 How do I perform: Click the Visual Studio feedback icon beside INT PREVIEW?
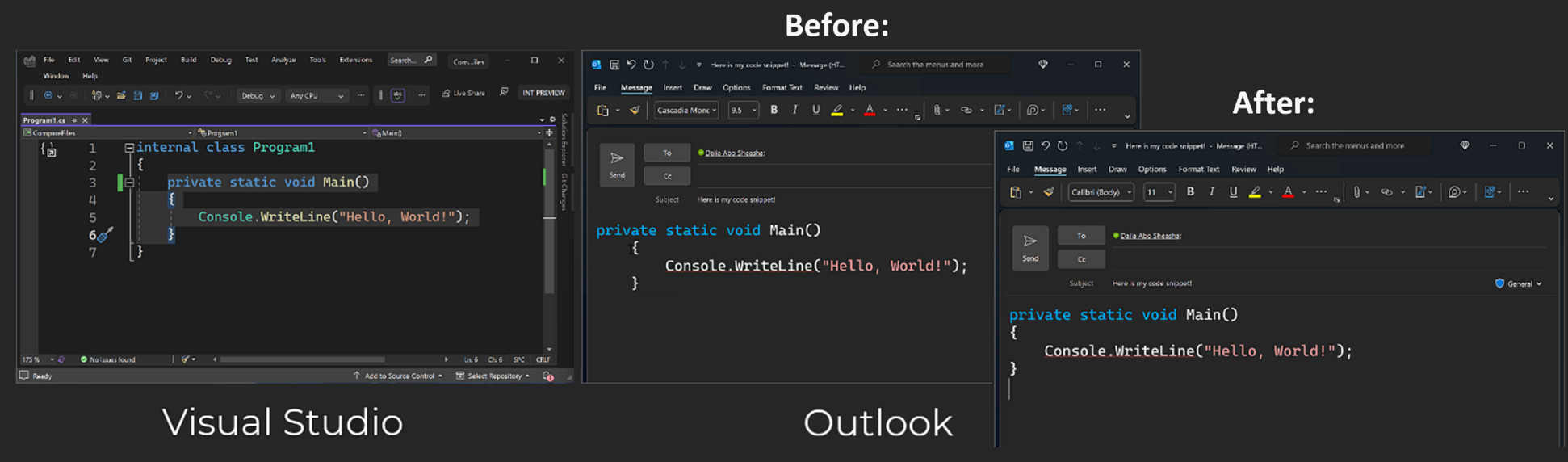pyautogui.click(x=504, y=93)
